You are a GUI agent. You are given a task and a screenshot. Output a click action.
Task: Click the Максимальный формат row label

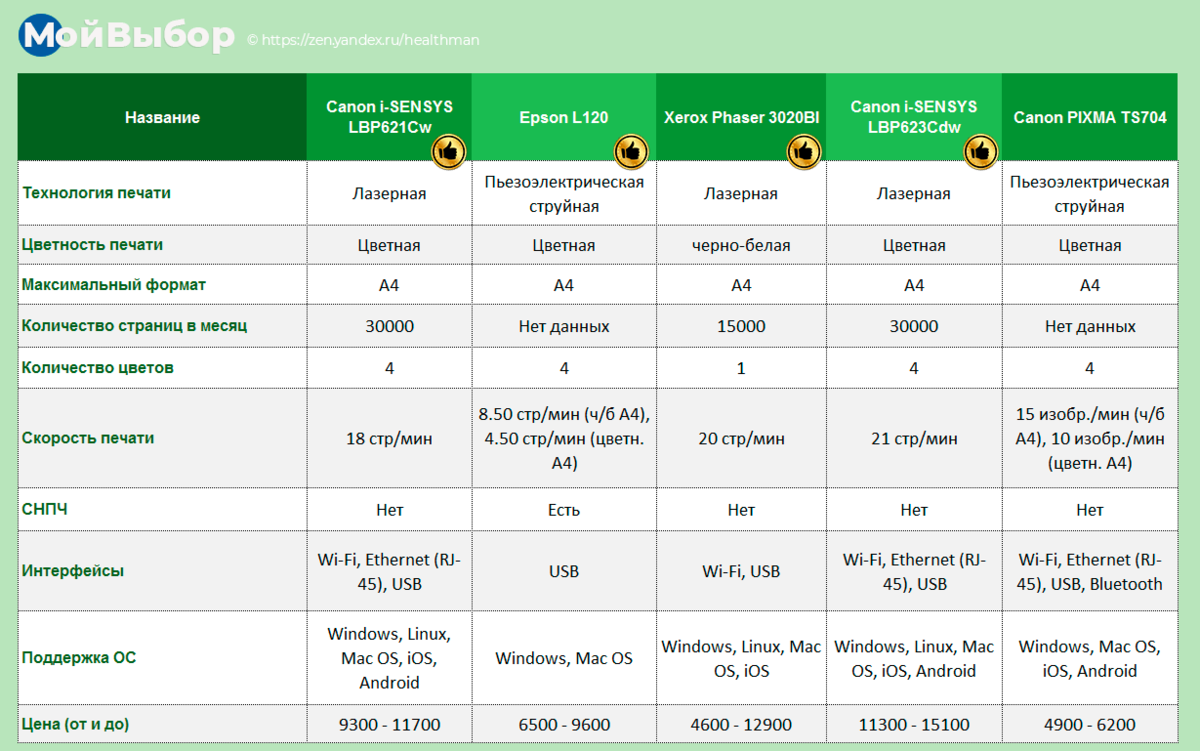coord(114,285)
